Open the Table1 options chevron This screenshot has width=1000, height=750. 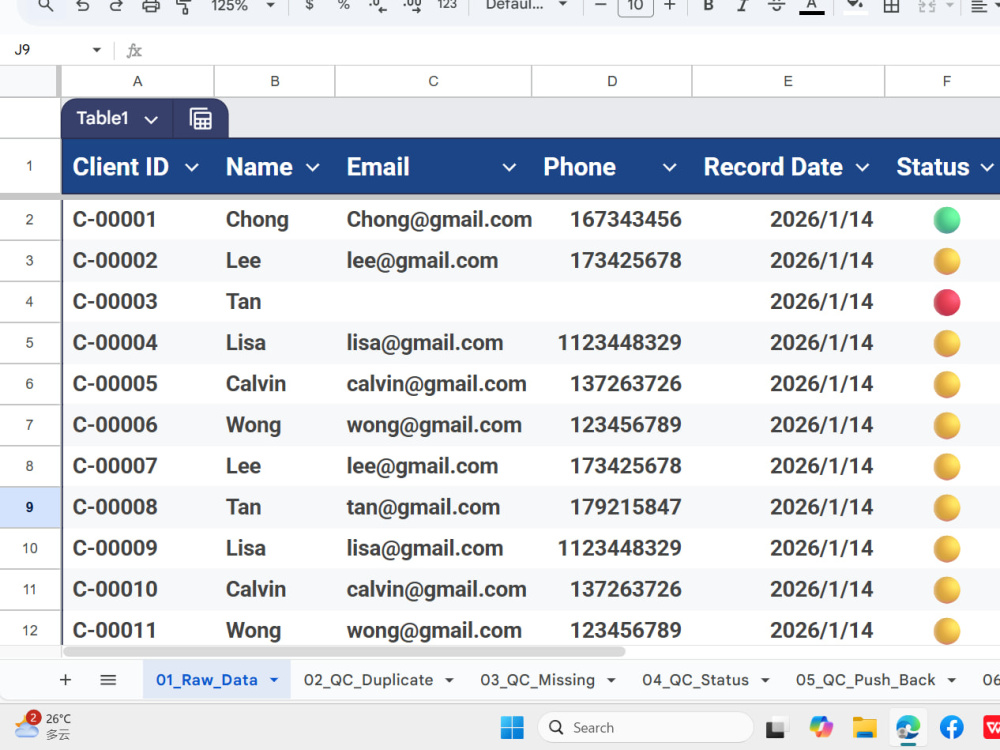[x=151, y=119]
